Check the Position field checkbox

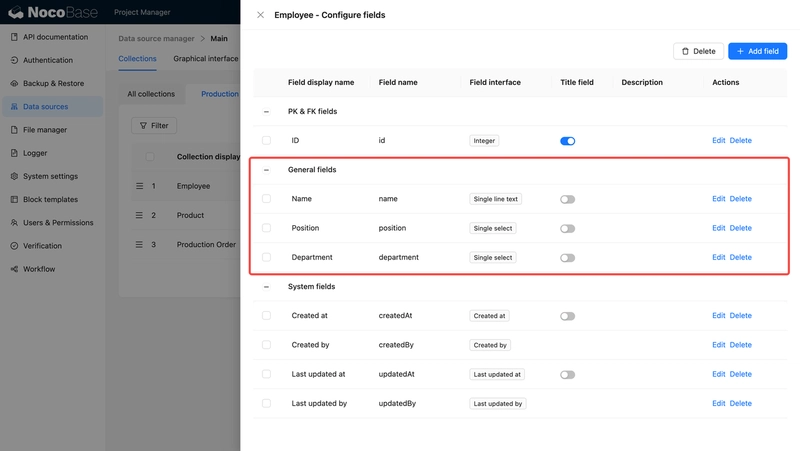click(266, 228)
